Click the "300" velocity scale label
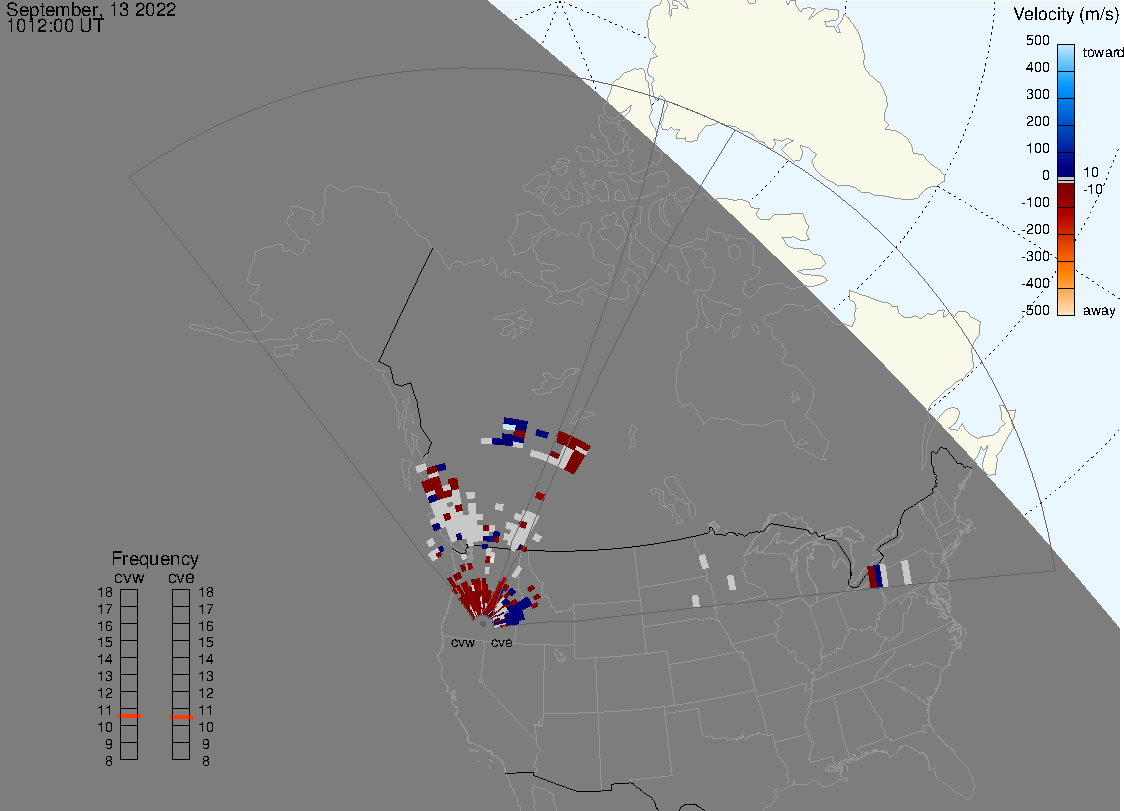The width and height of the screenshot is (1124, 811). coord(1037,95)
